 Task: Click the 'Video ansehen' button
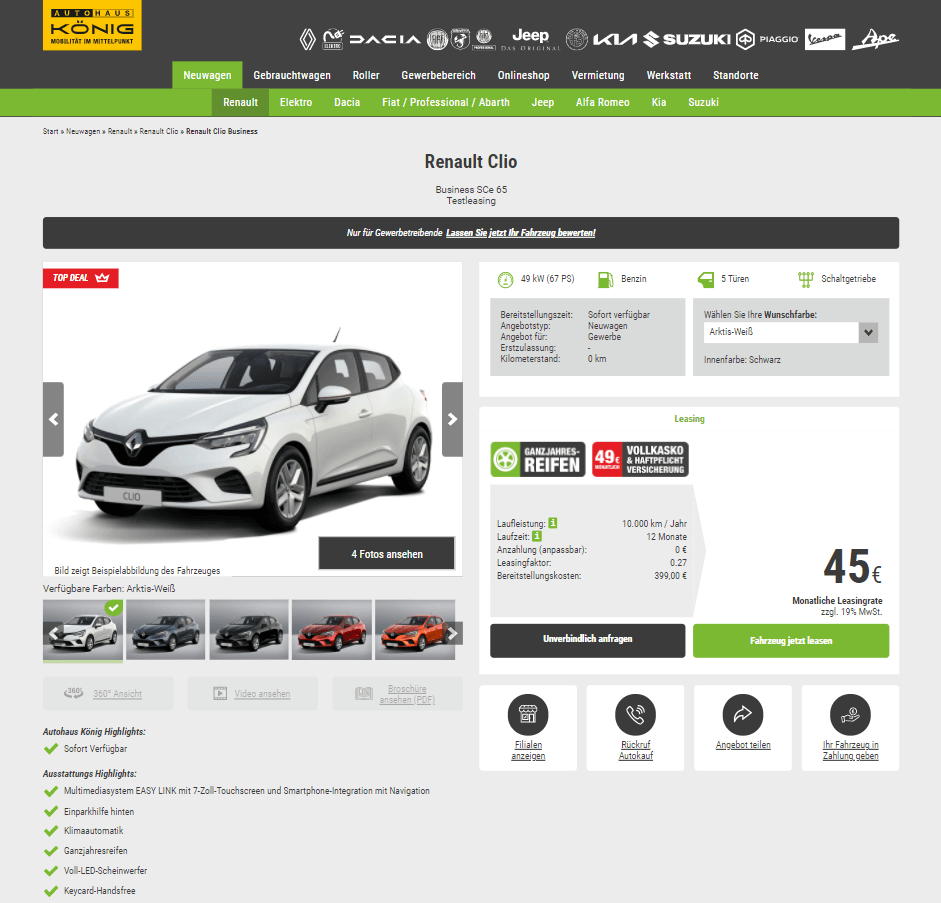tap(253, 694)
